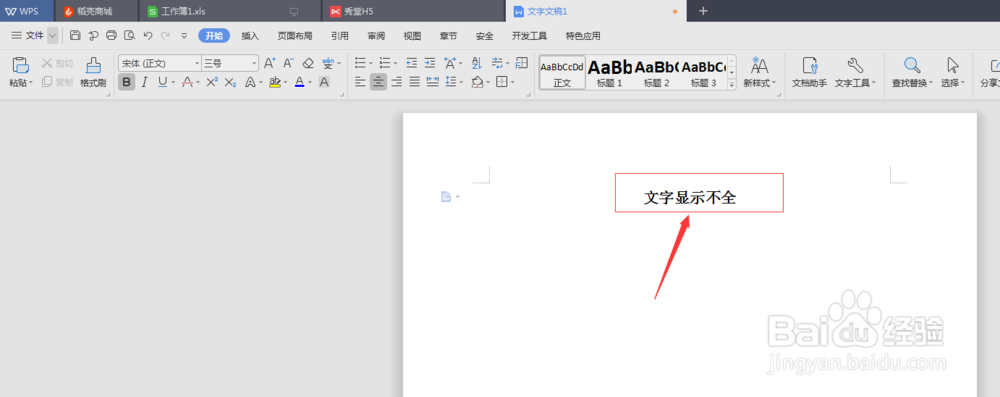Open the 特色应用 ribbon tab
Image resolution: width=1000 pixels, height=397 pixels.
[x=583, y=36]
